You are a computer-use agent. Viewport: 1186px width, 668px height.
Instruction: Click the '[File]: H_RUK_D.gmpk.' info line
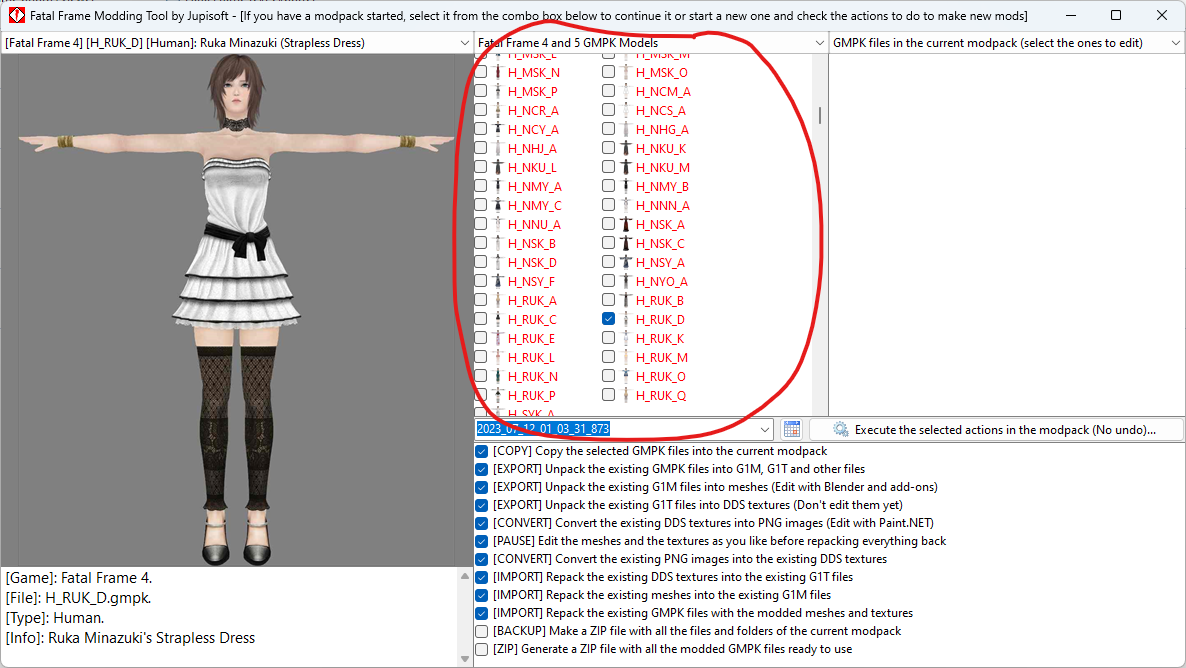coord(79,598)
